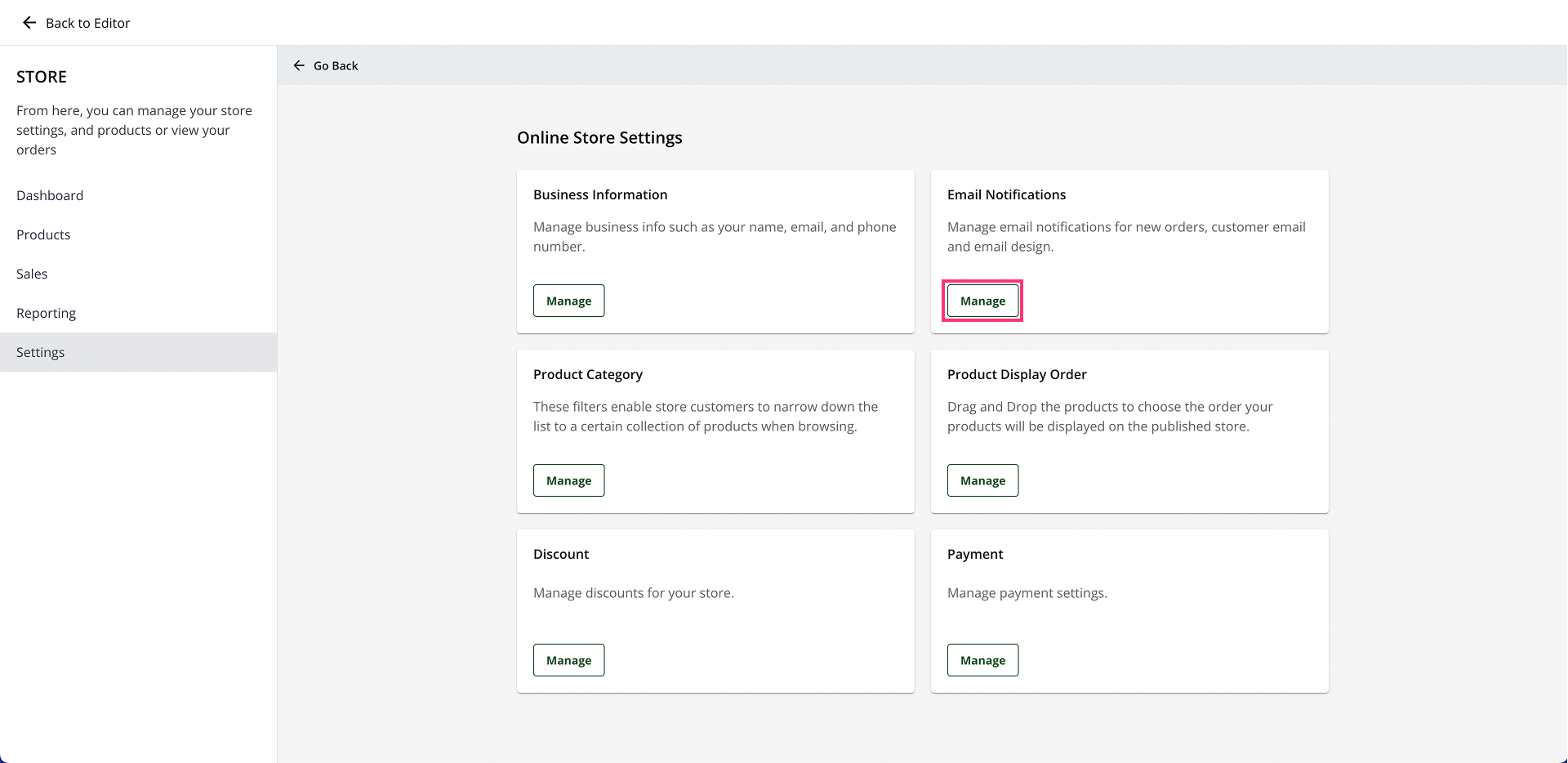Viewport: 1568px width, 763px height.
Task: Click the Discount card heading
Action: click(x=561, y=554)
